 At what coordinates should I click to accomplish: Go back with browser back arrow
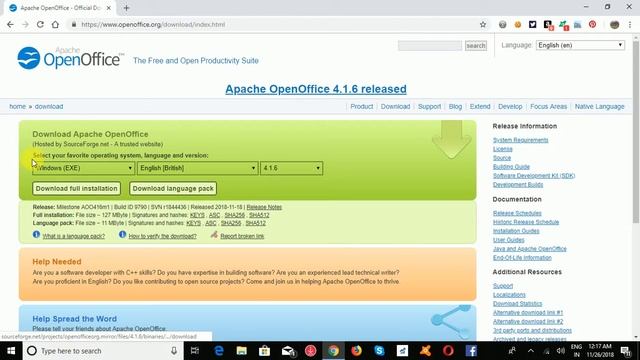click(10, 24)
